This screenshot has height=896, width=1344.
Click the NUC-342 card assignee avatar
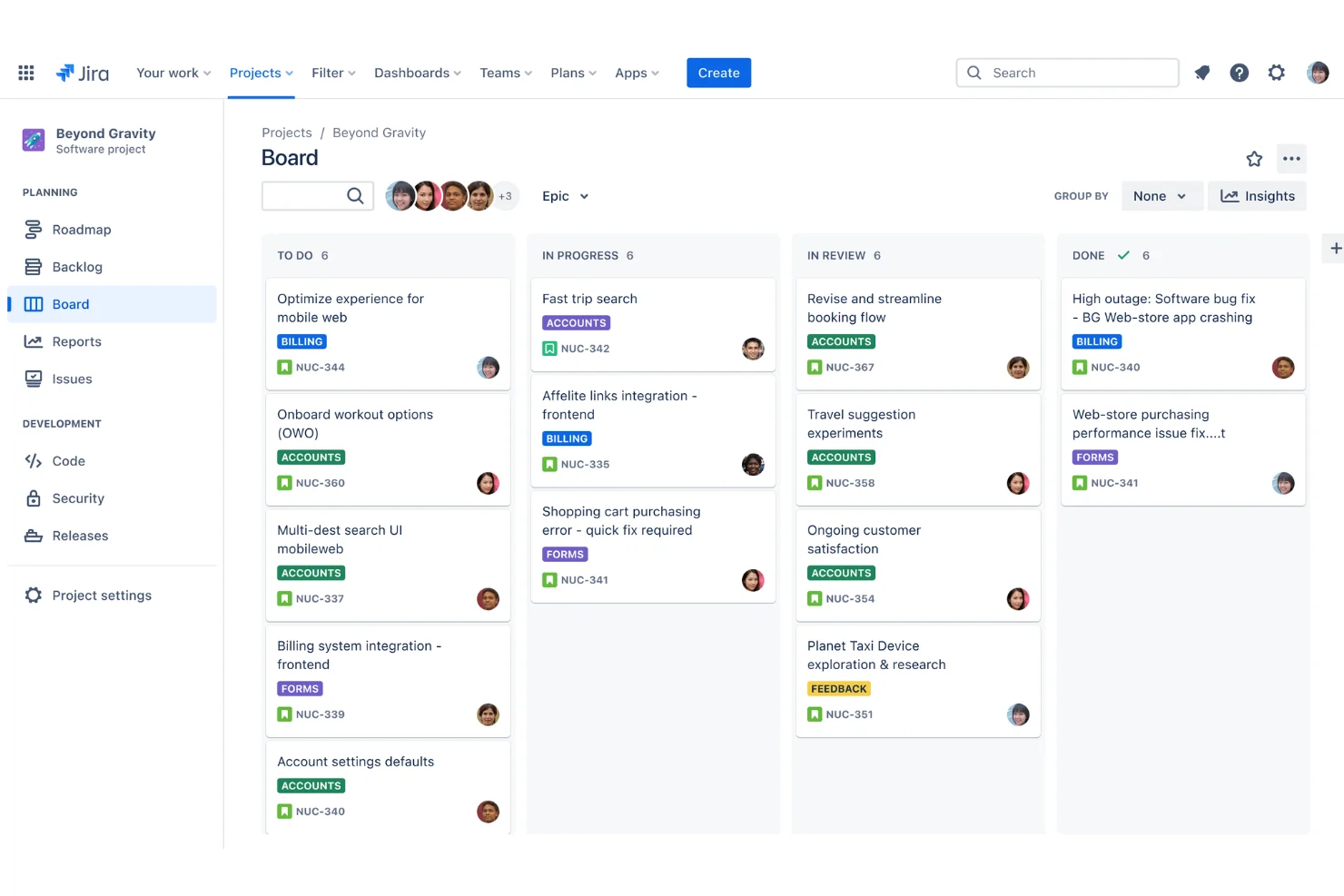(753, 349)
